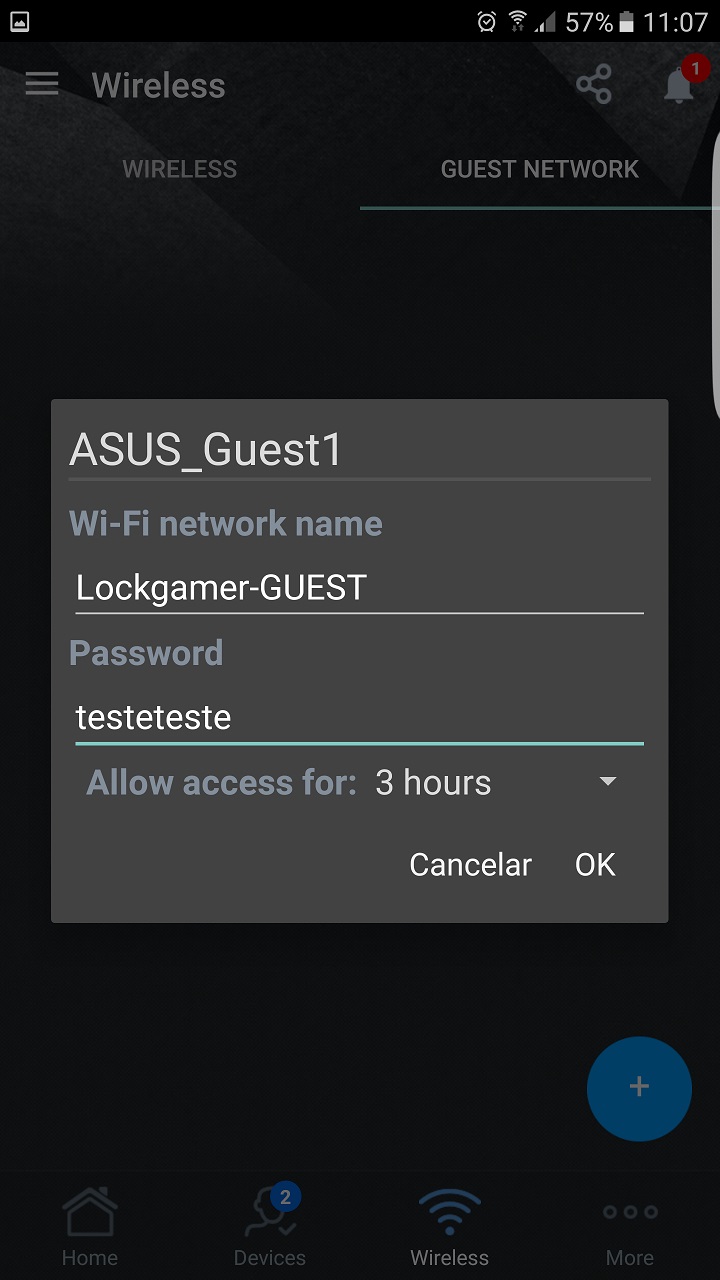Expand the Allow access for dropdown arrow
Screen dimensions: 720x1280
tap(607, 782)
